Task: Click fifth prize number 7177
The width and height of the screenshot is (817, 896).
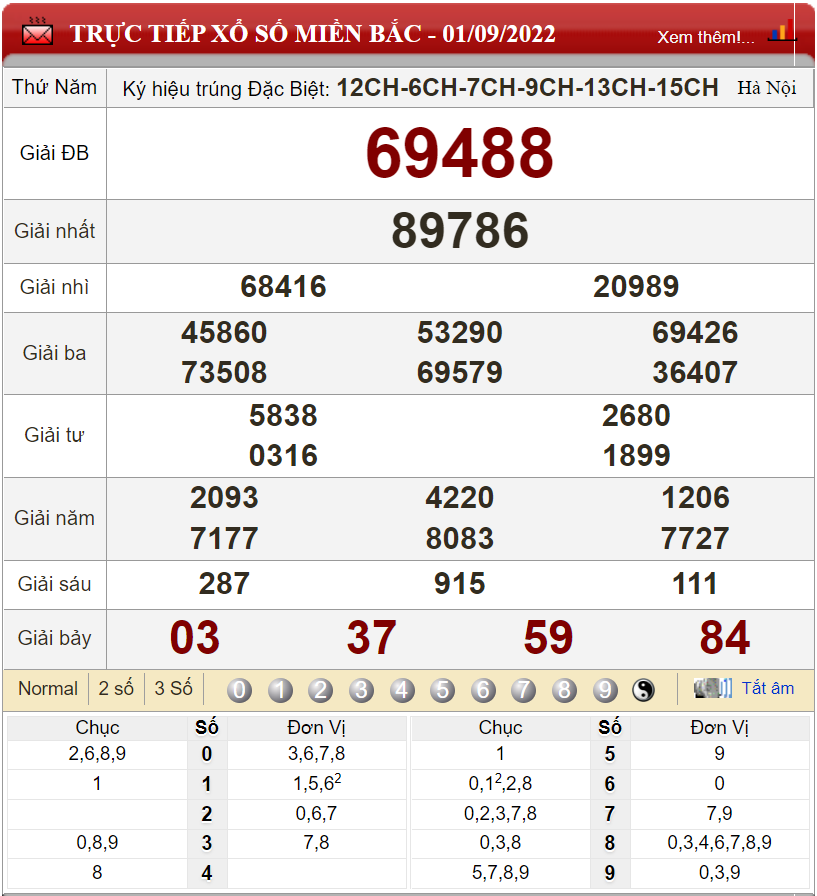Action: tap(224, 539)
